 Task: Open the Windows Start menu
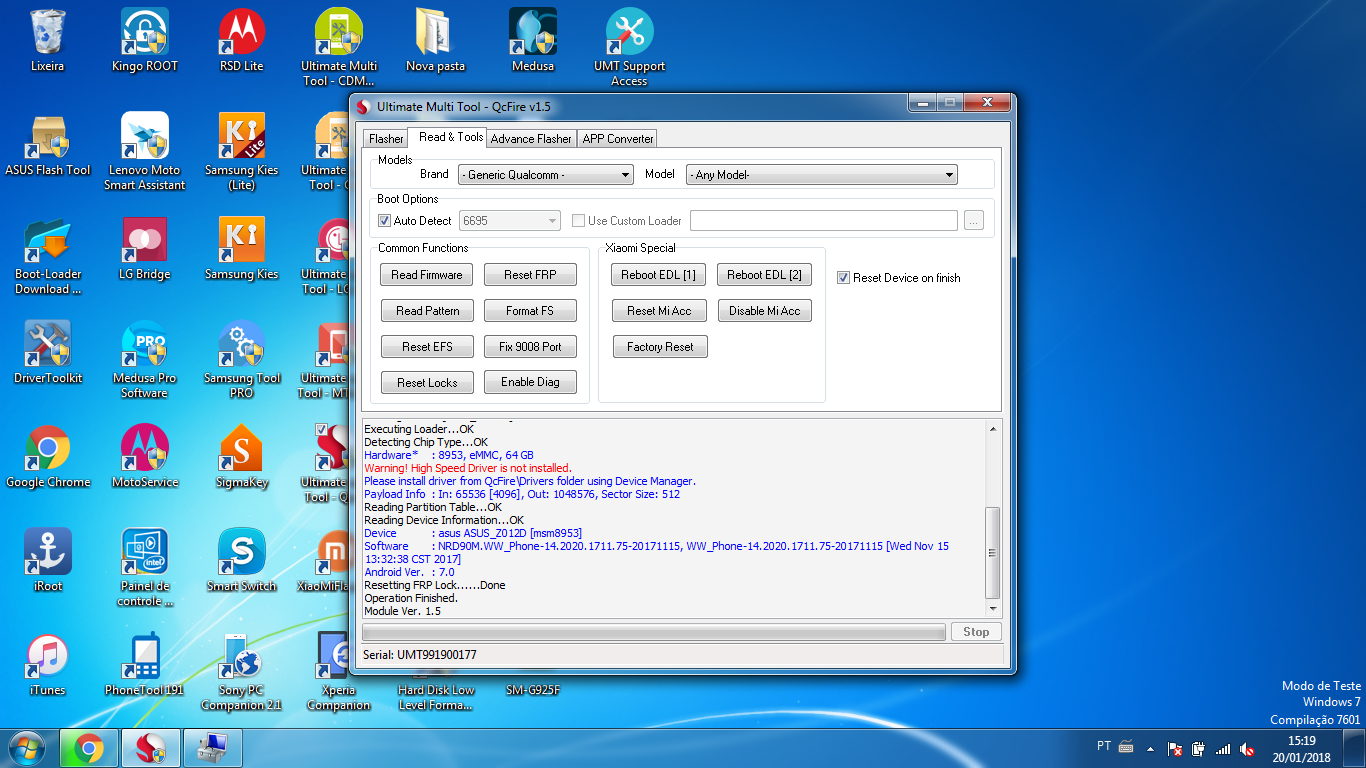(27, 748)
